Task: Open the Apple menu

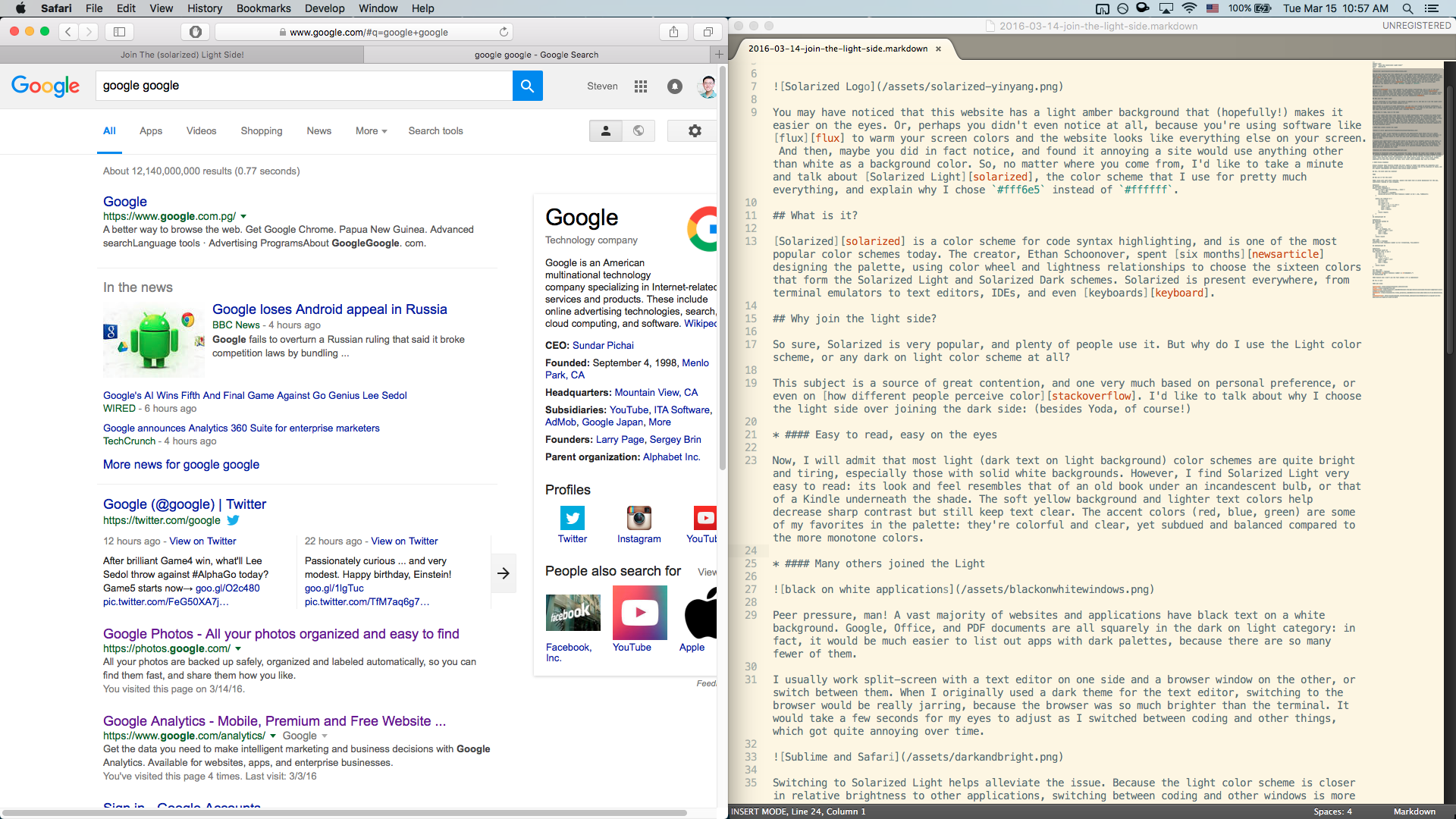Action: click(20, 8)
